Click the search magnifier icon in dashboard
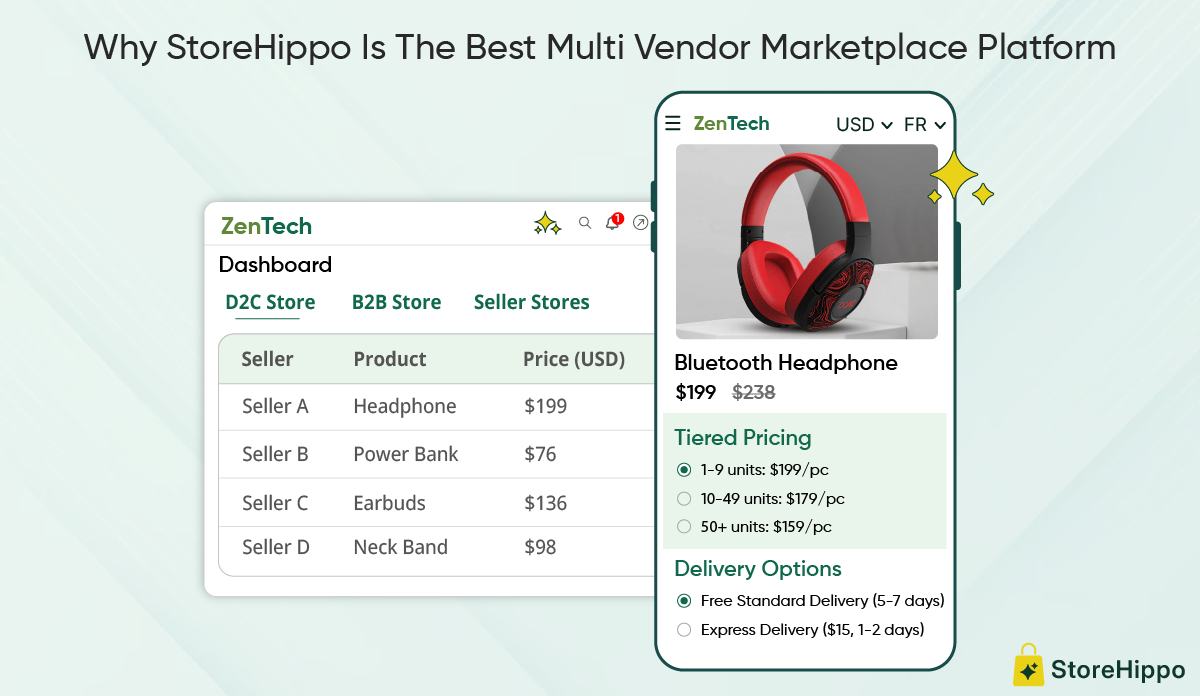This screenshot has width=1200, height=696. tap(585, 223)
